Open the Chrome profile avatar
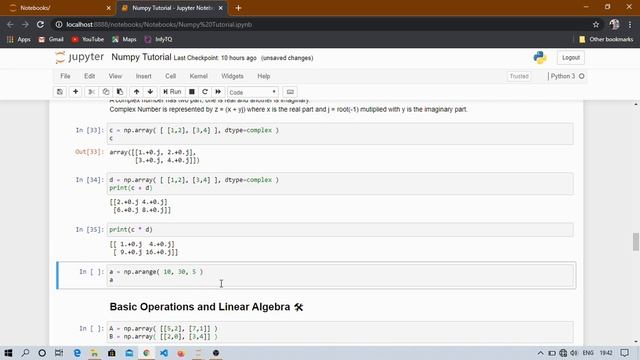Image resolution: width=640 pixels, height=360 pixels. point(614,24)
